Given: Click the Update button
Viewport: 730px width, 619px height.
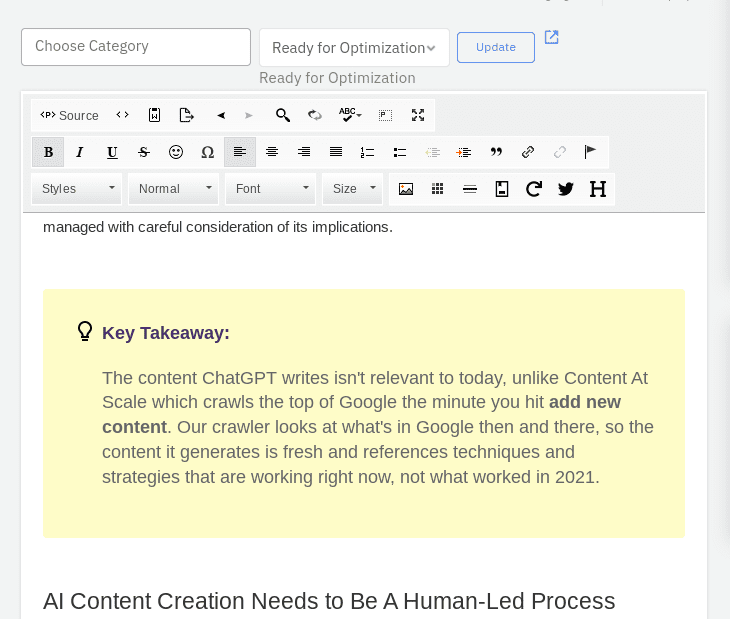Looking at the screenshot, I should (496, 47).
